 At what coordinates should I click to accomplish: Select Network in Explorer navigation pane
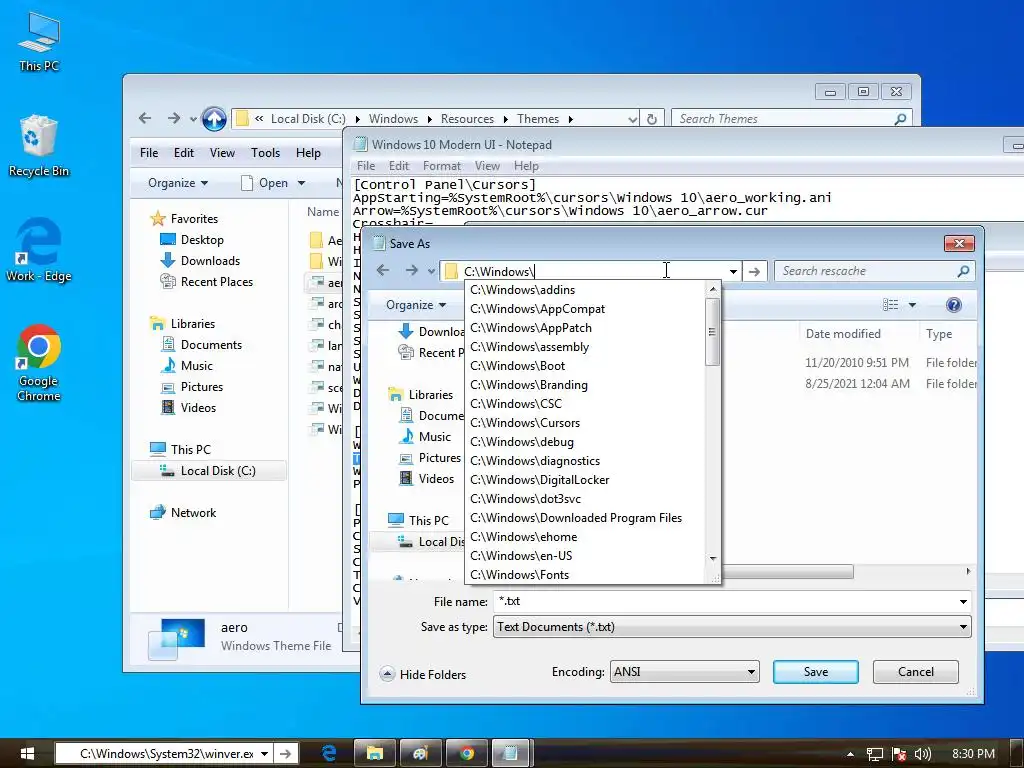pos(183,513)
